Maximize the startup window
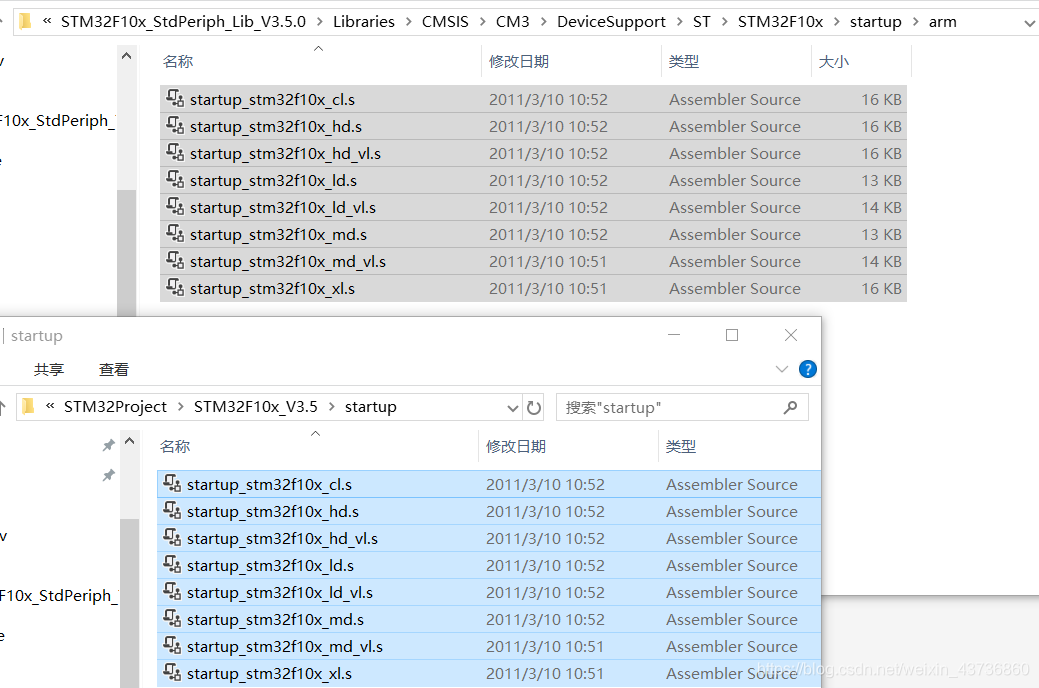 click(732, 335)
